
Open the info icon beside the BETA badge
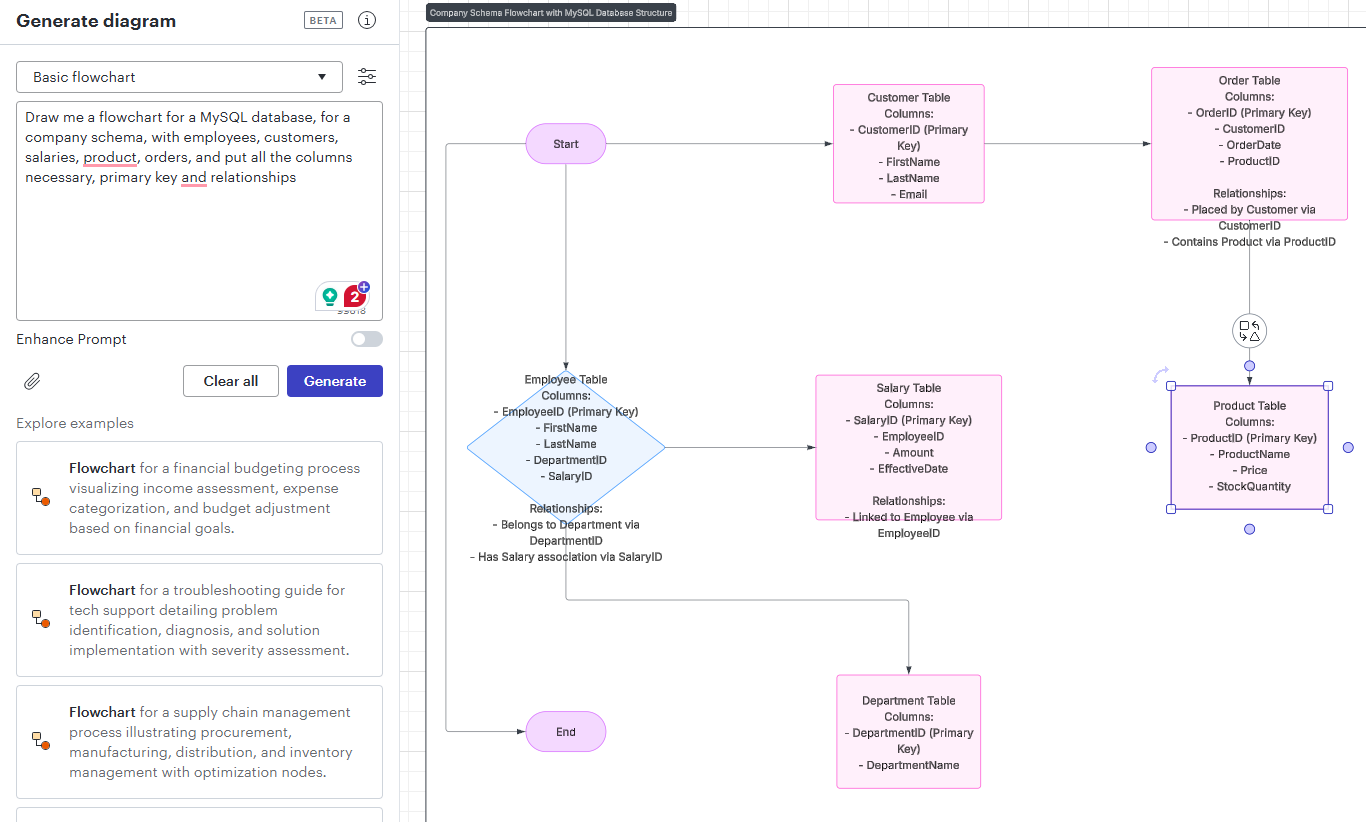point(368,21)
